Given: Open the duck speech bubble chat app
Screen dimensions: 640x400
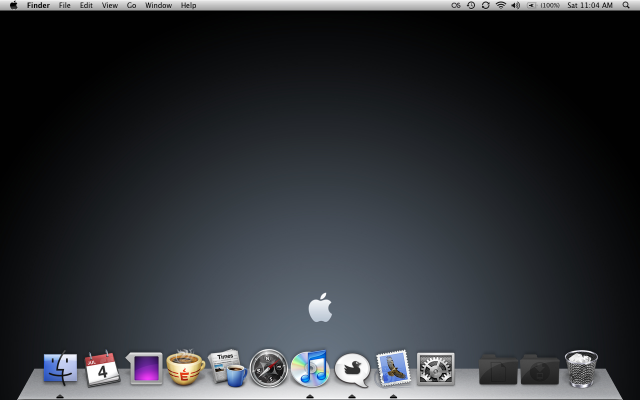Looking at the screenshot, I should [x=352, y=370].
